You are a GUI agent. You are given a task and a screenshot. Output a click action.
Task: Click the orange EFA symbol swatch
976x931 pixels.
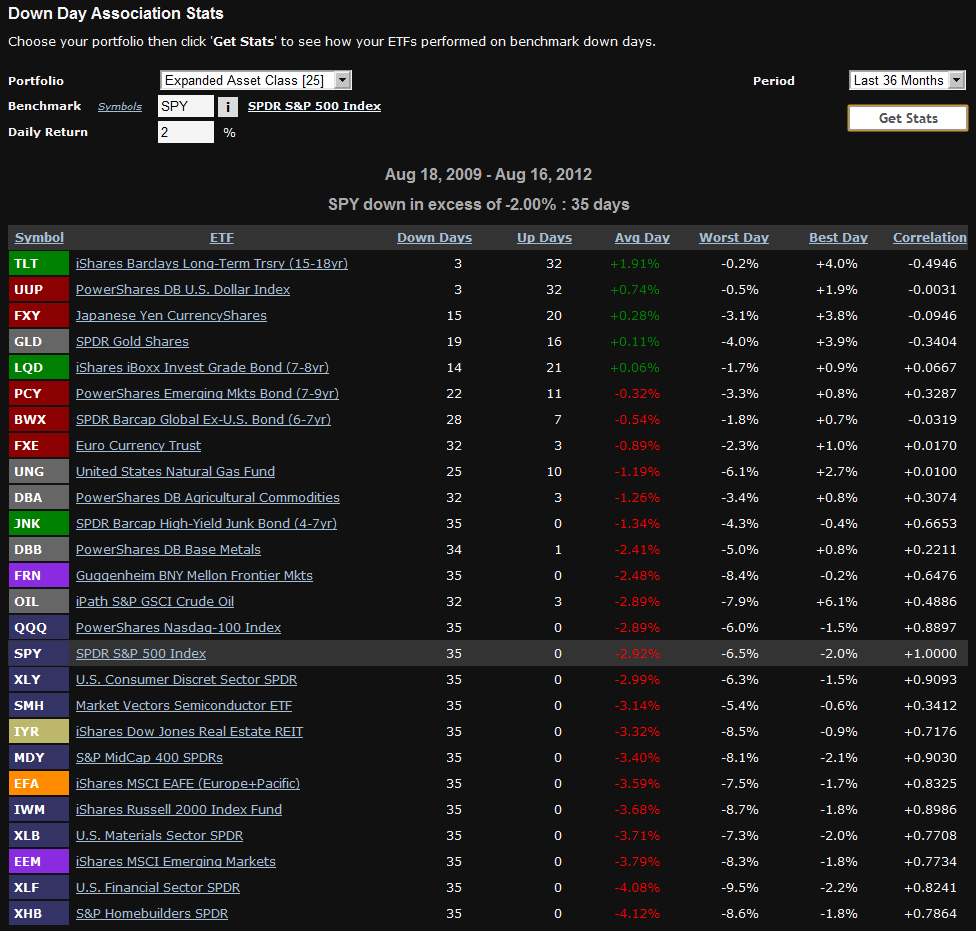(x=39, y=784)
